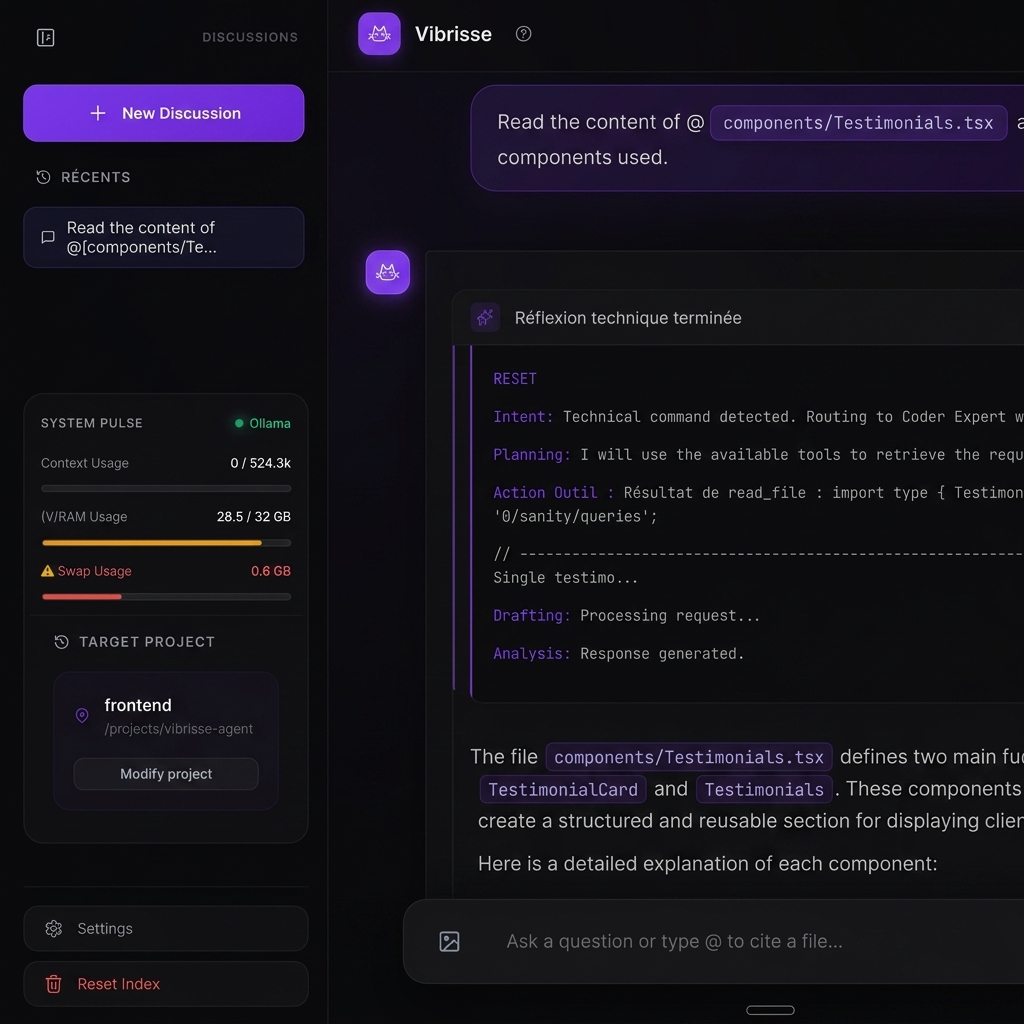
Task: Open the help icon next to Vibrisse
Action: (523, 34)
